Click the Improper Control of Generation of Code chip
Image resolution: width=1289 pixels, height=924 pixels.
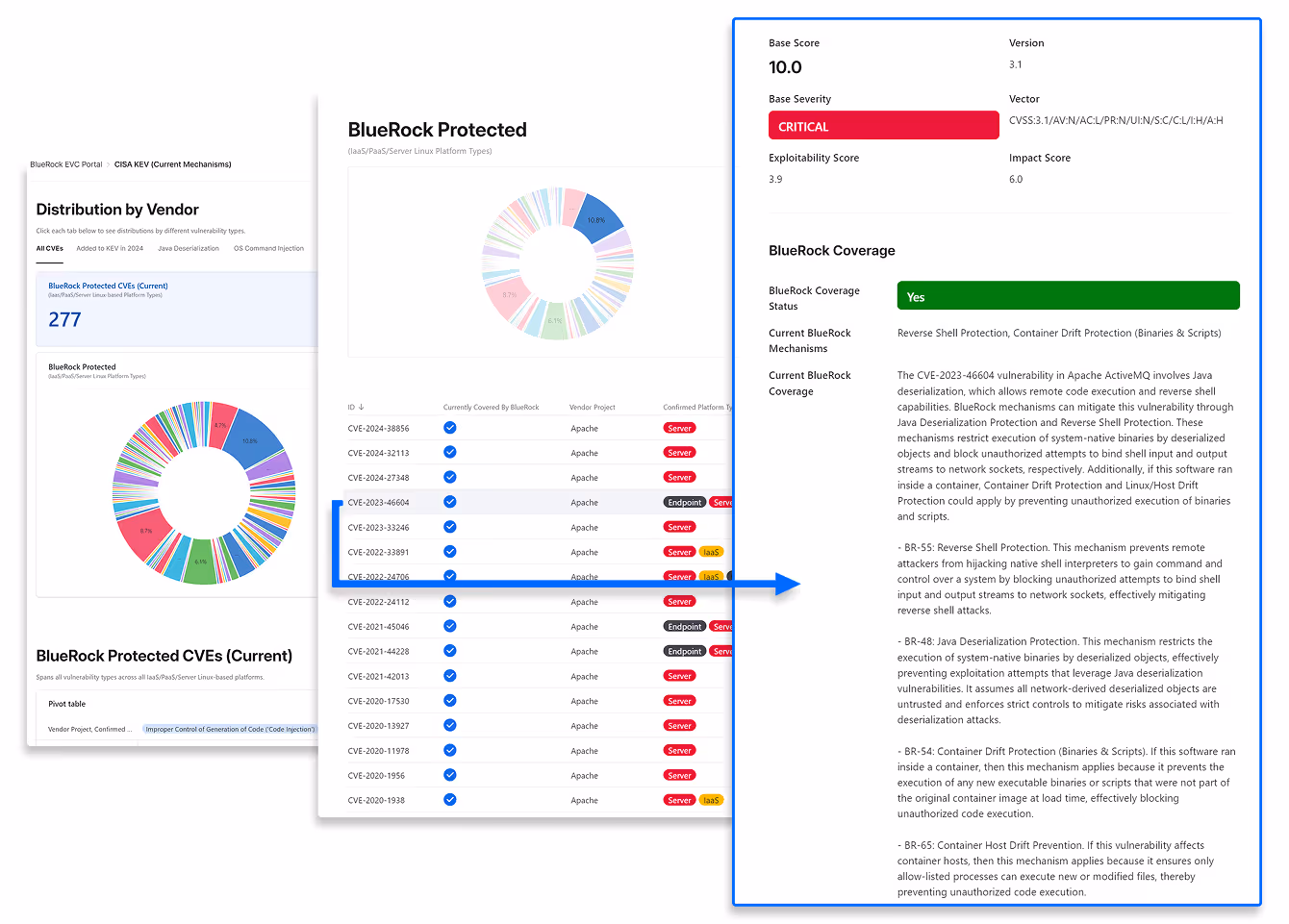coord(230,729)
